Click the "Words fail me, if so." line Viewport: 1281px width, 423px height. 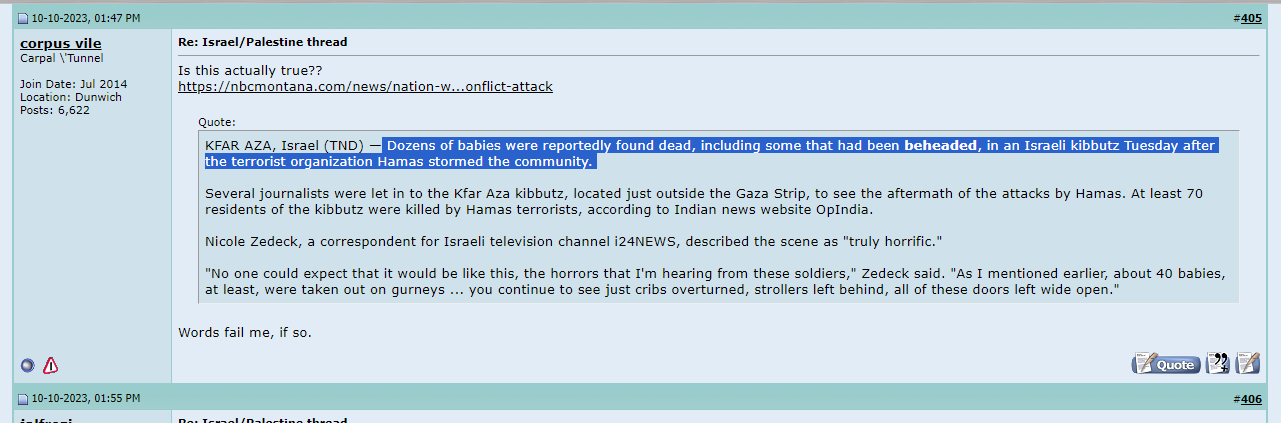(x=244, y=332)
